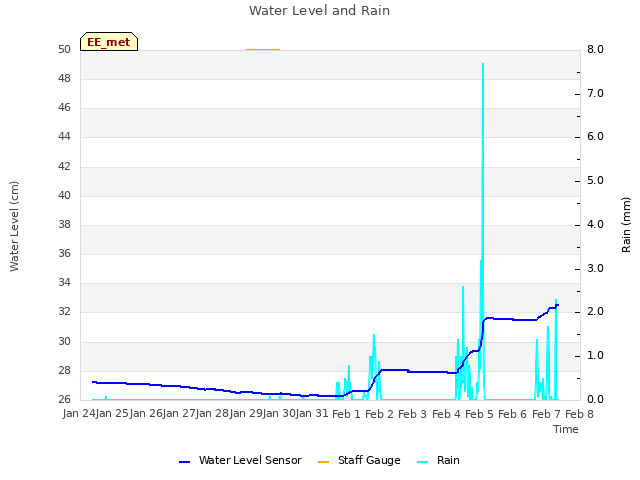Click the Jan 28 x-axis tick label

213,414
